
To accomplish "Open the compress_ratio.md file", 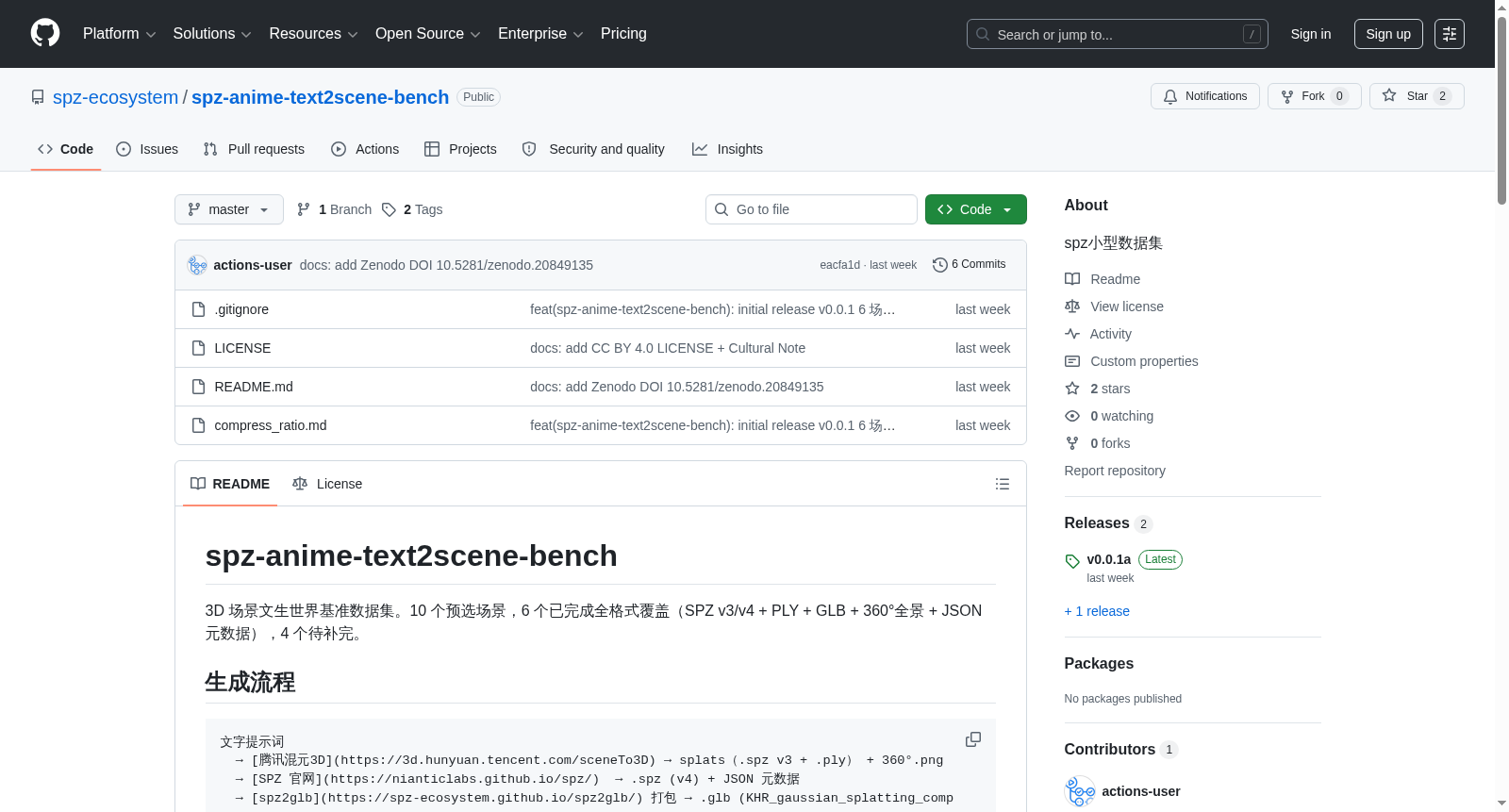I will (271, 425).
